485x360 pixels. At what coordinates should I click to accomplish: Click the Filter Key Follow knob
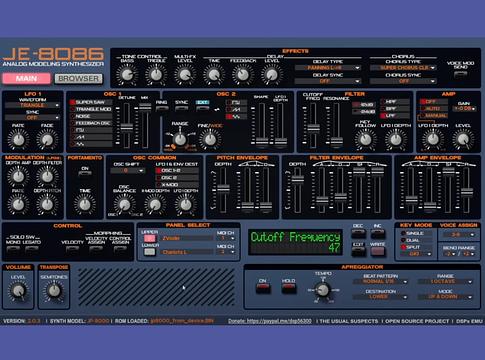pos(365,139)
